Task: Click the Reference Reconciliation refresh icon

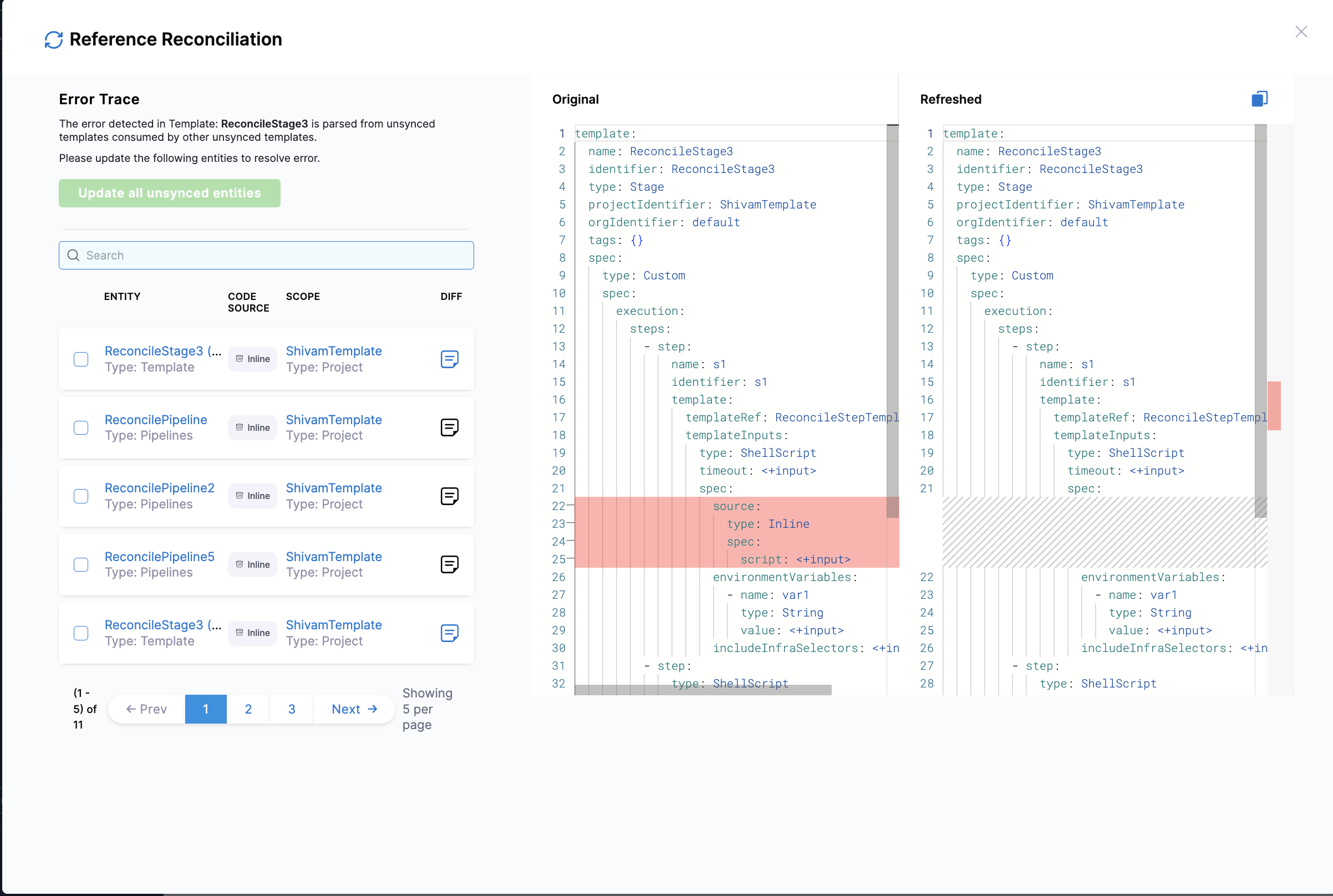Action: pos(54,39)
